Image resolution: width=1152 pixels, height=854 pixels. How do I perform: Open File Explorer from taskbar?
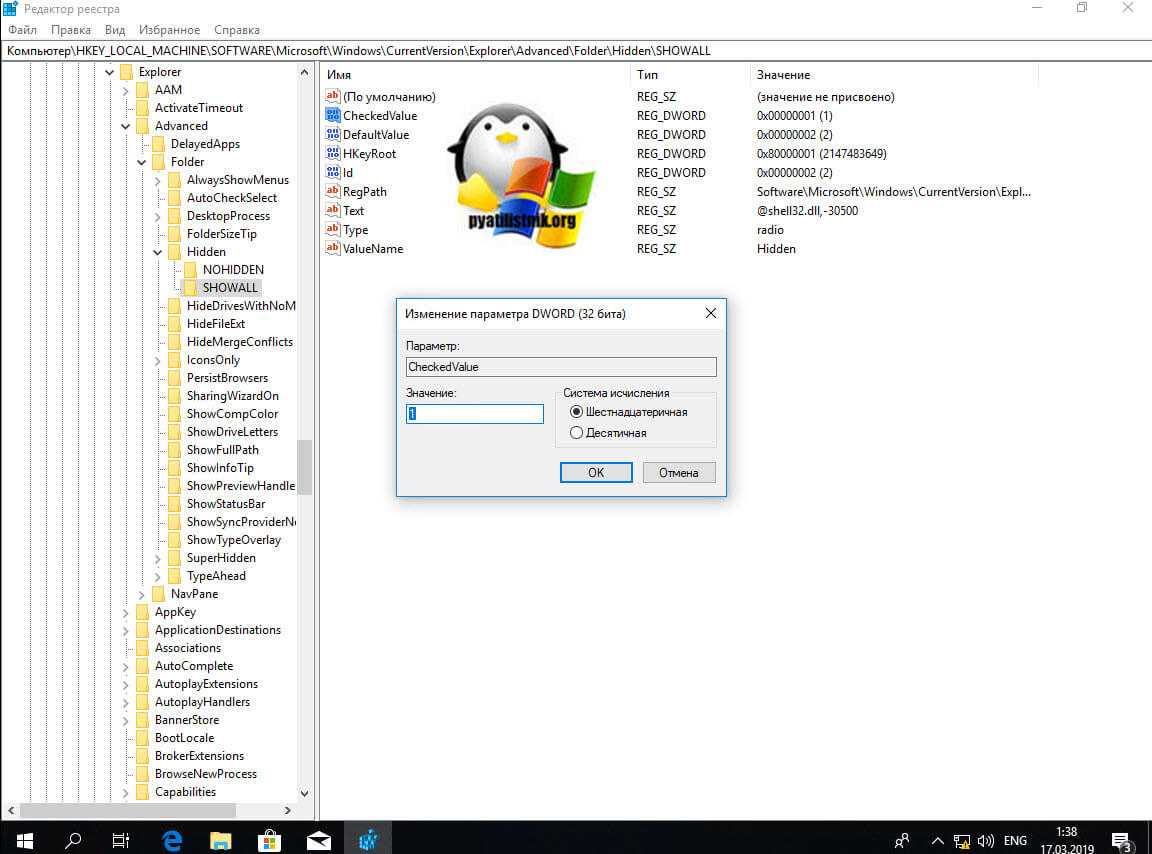(x=220, y=839)
